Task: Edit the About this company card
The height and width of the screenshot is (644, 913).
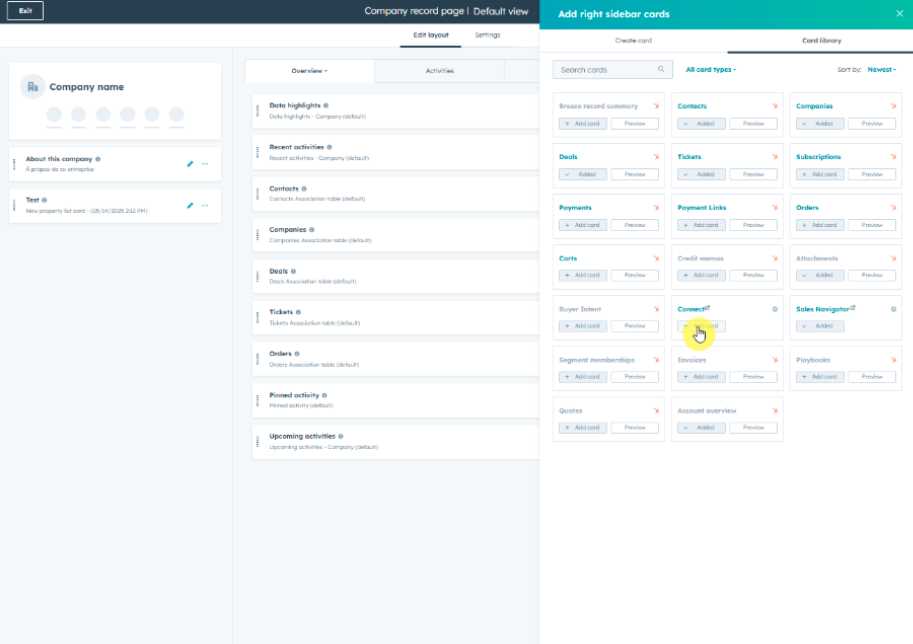Action: point(189,163)
